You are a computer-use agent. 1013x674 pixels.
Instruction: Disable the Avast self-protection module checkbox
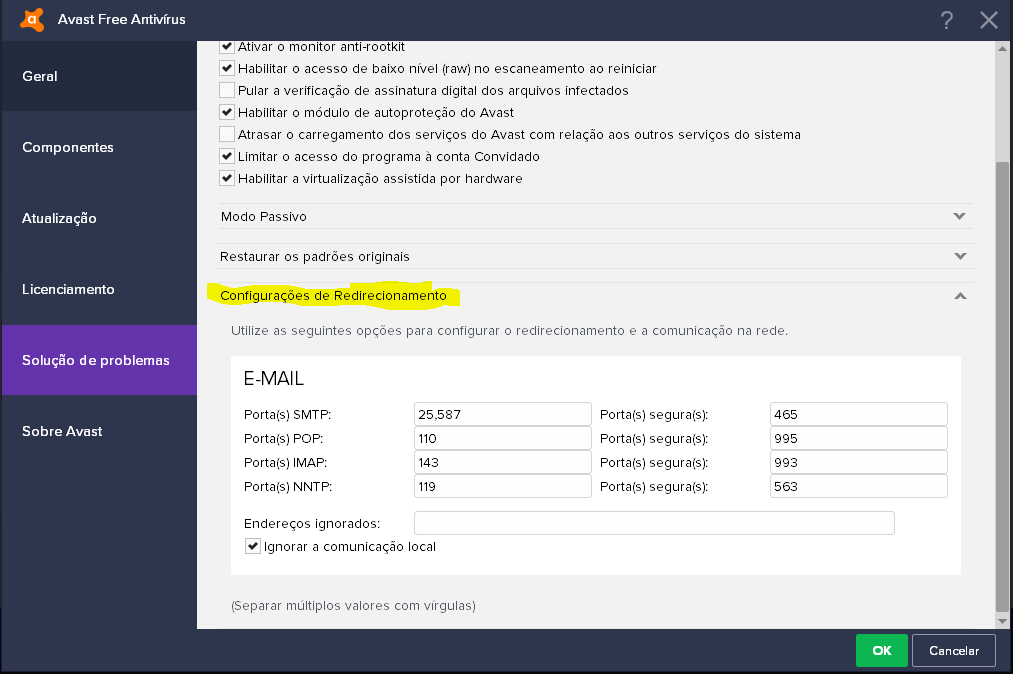pyautogui.click(x=227, y=113)
